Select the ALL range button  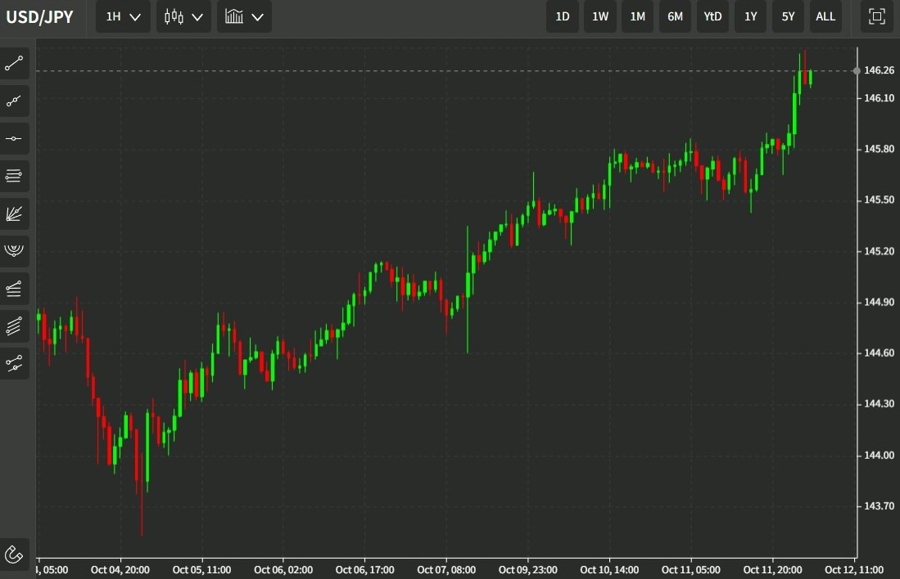click(825, 17)
